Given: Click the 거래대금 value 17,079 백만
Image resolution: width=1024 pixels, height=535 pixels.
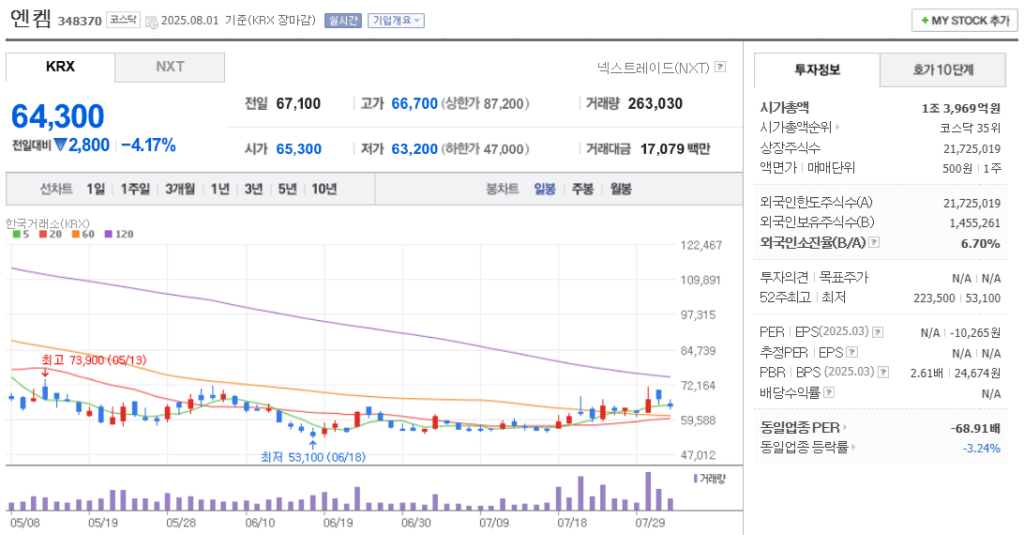Looking at the screenshot, I should pos(675,149).
